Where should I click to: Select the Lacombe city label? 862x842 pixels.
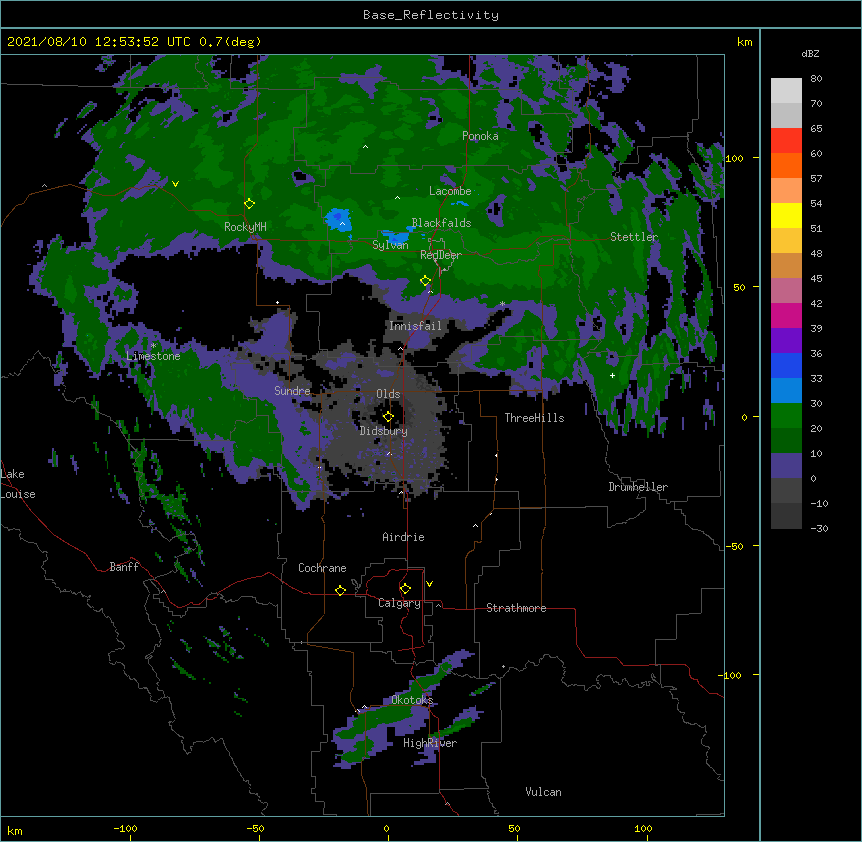coord(450,191)
